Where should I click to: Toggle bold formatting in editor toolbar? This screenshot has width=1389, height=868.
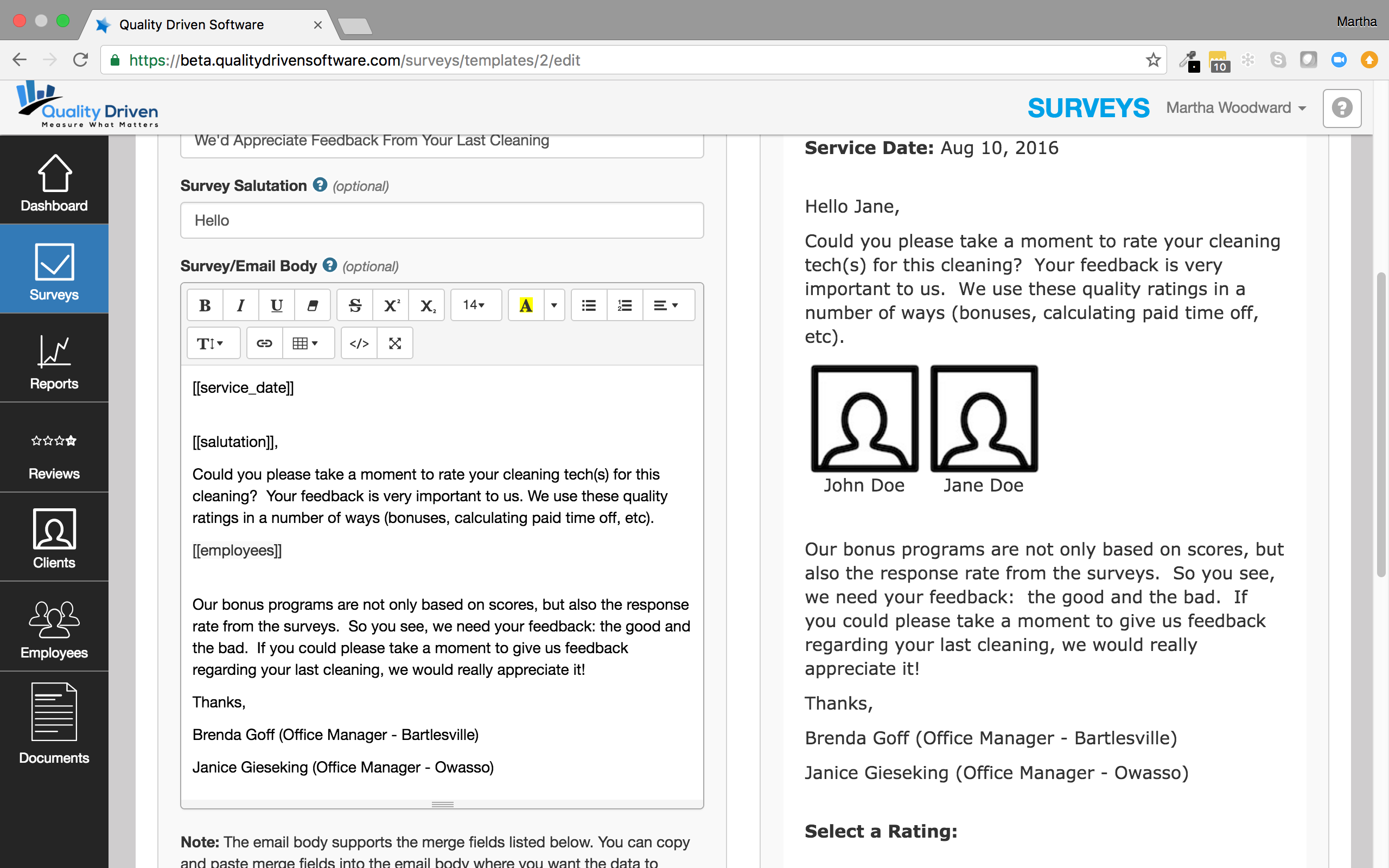coord(205,305)
